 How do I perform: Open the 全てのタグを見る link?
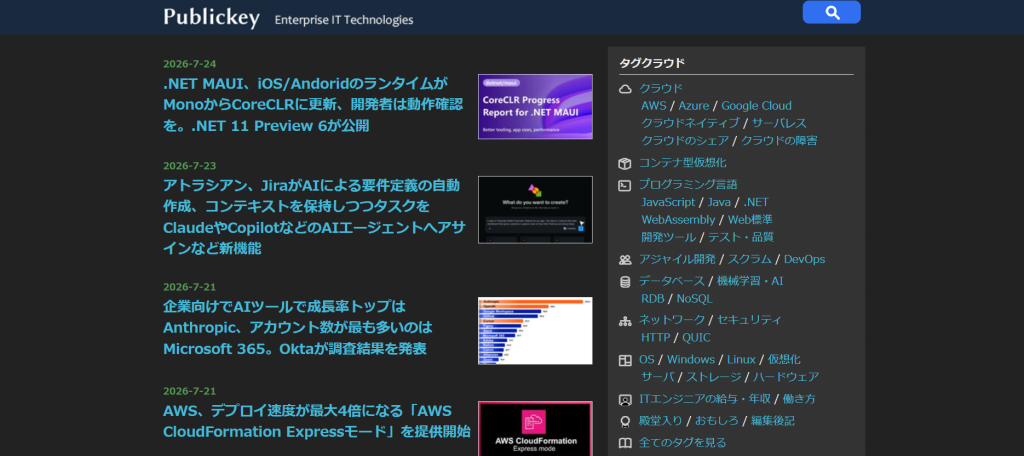(682, 442)
